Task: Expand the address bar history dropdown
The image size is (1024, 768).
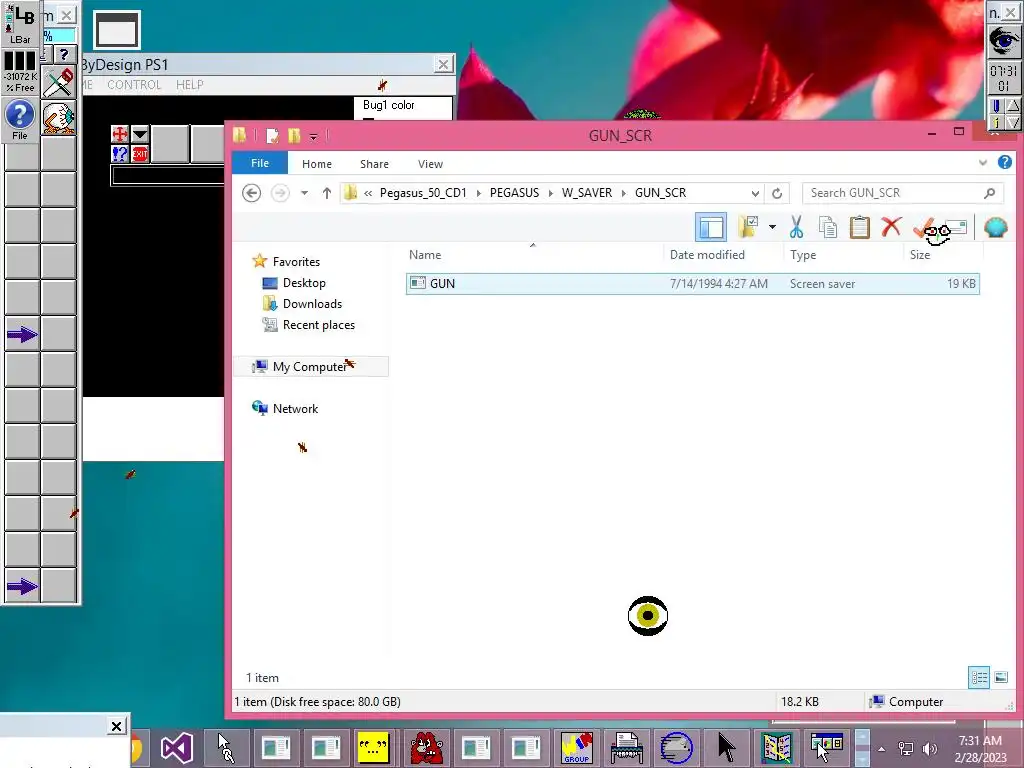Action: [x=755, y=193]
